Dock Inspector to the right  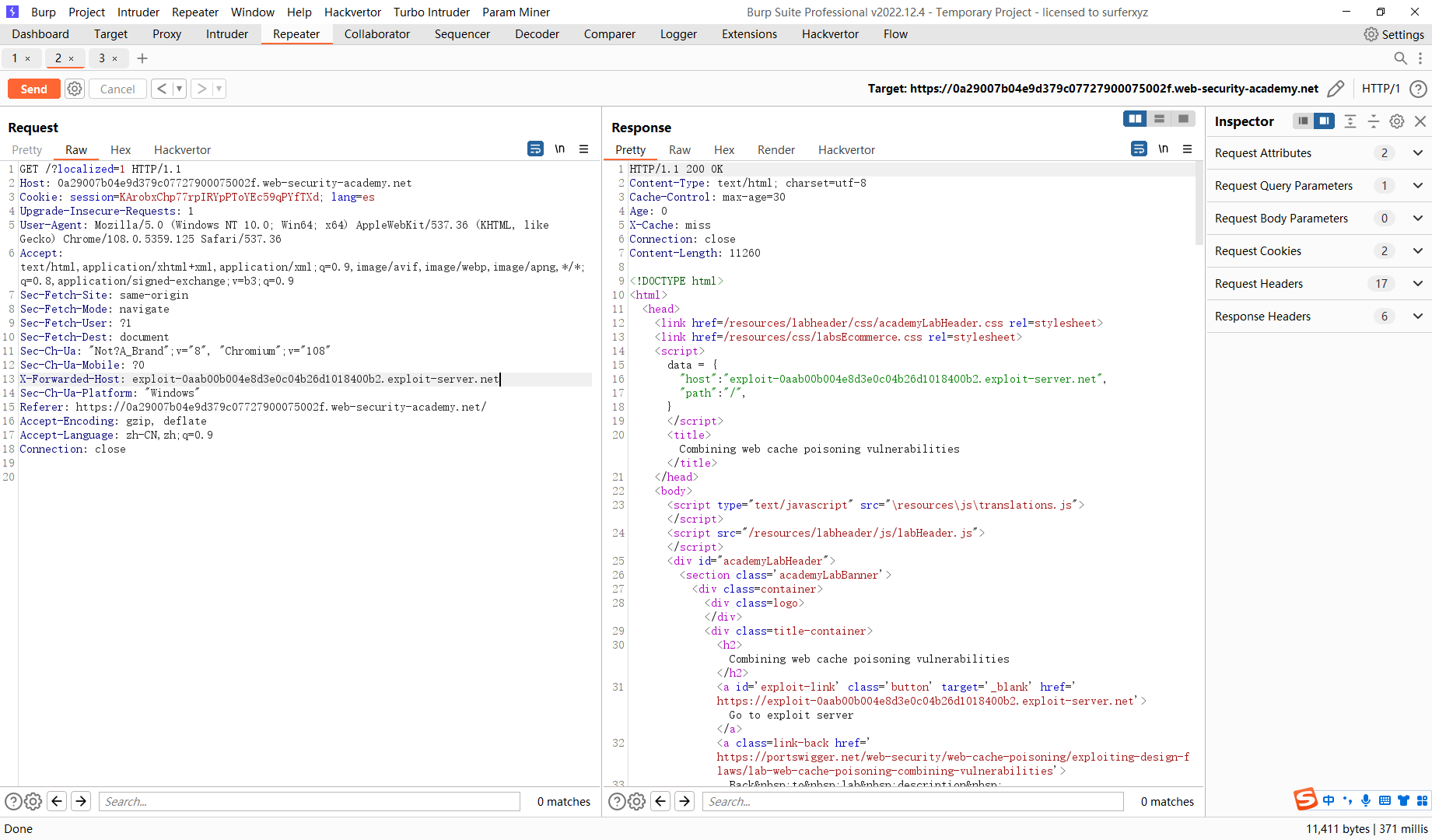[x=1324, y=121]
